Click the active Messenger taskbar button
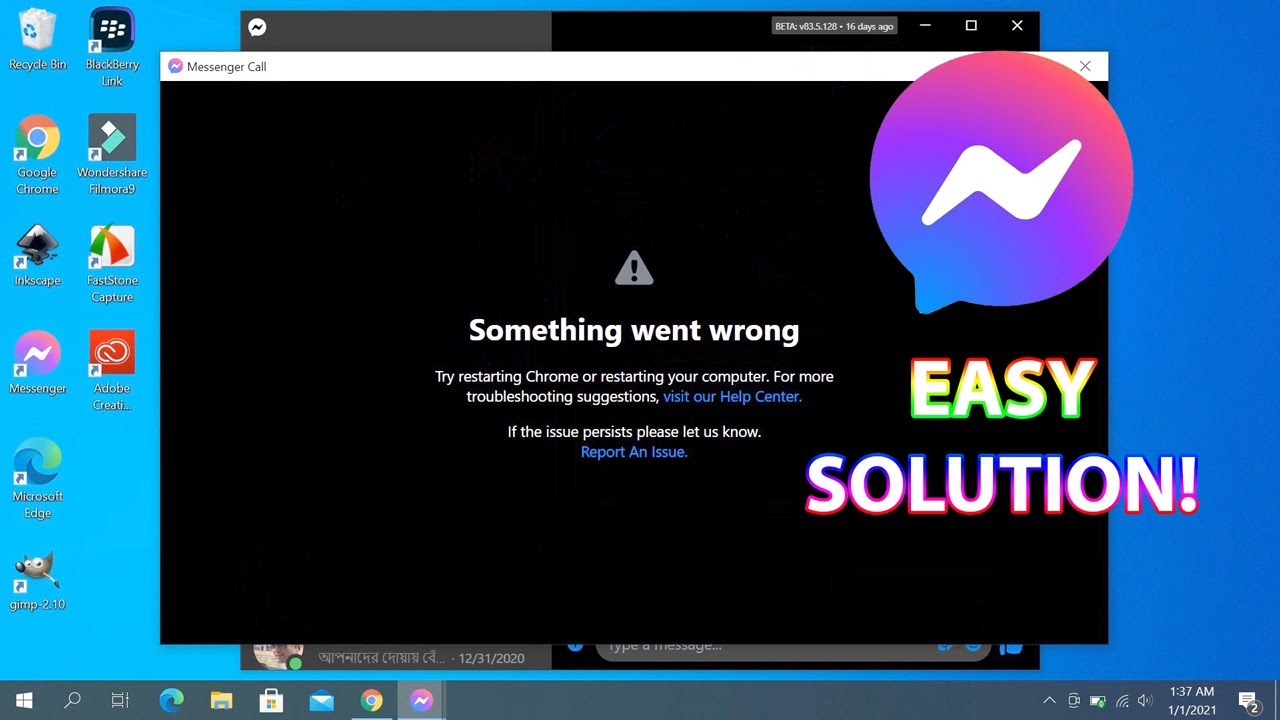Image resolution: width=1280 pixels, height=720 pixels. tap(421, 700)
